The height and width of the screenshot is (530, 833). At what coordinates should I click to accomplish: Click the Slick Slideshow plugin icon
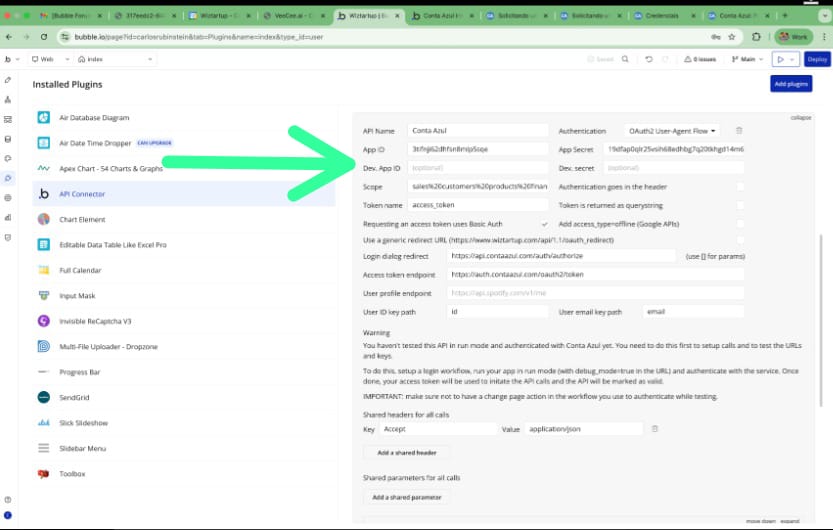point(44,423)
